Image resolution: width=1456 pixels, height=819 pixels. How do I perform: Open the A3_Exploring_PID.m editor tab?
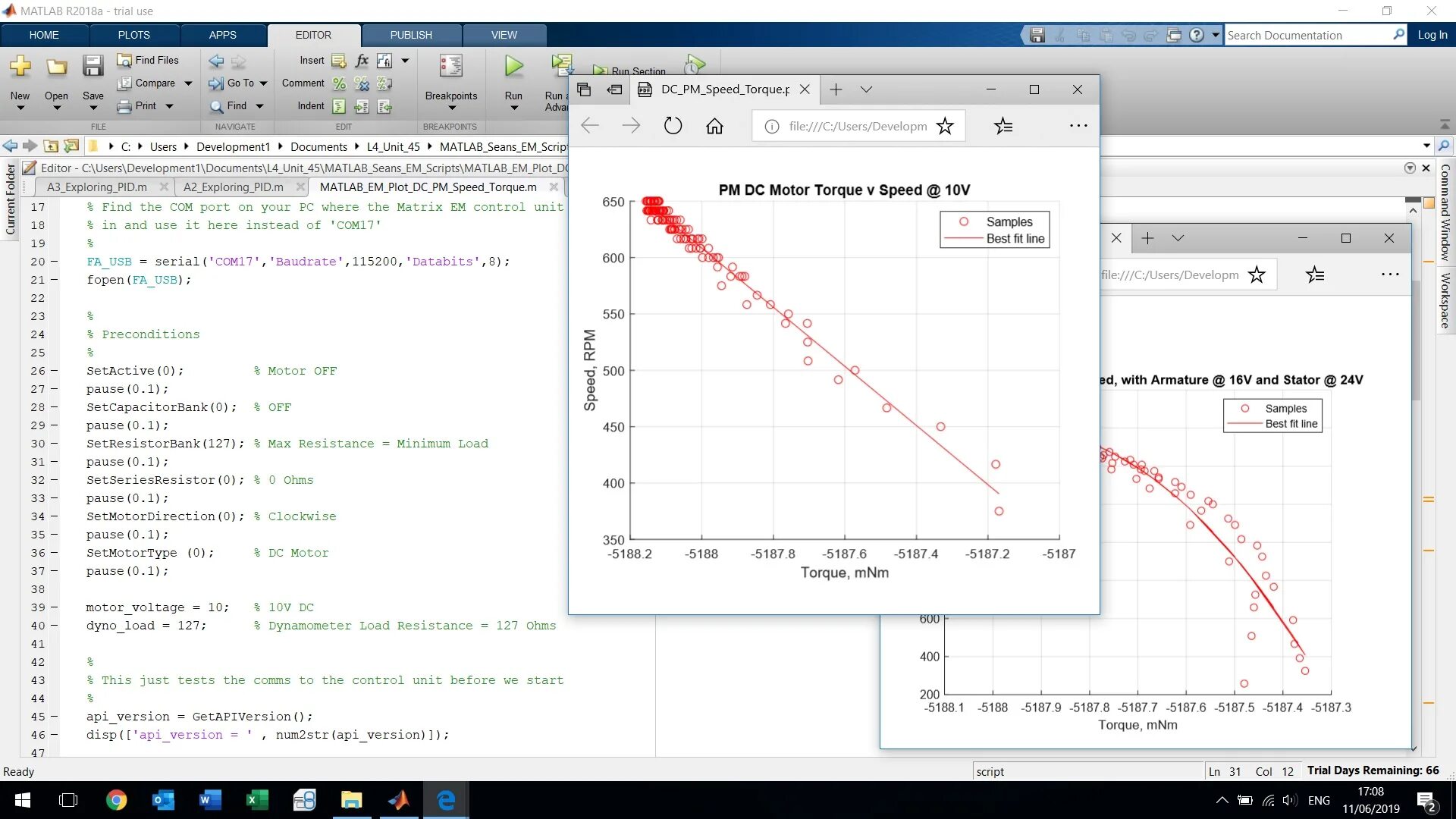tap(97, 187)
